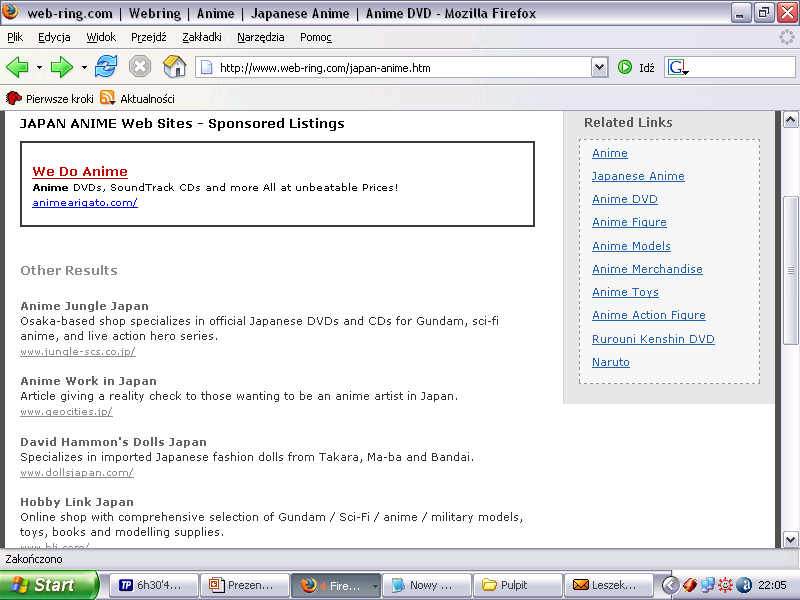The width and height of the screenshot is (800, 600).
Task: Switch to 6h30'4... taskbar window
Action: click(x=154, y=585)
